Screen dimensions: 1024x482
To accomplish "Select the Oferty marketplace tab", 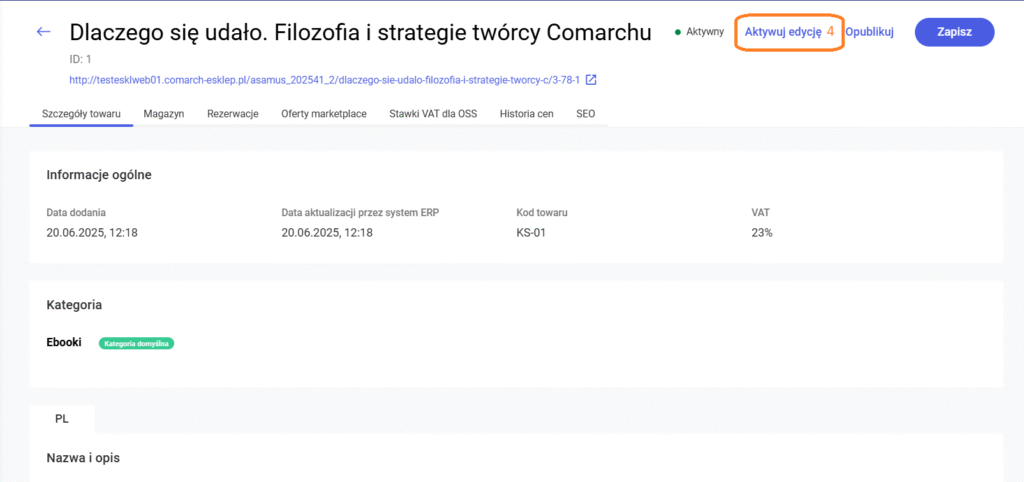I will click(x=324, y=114).
